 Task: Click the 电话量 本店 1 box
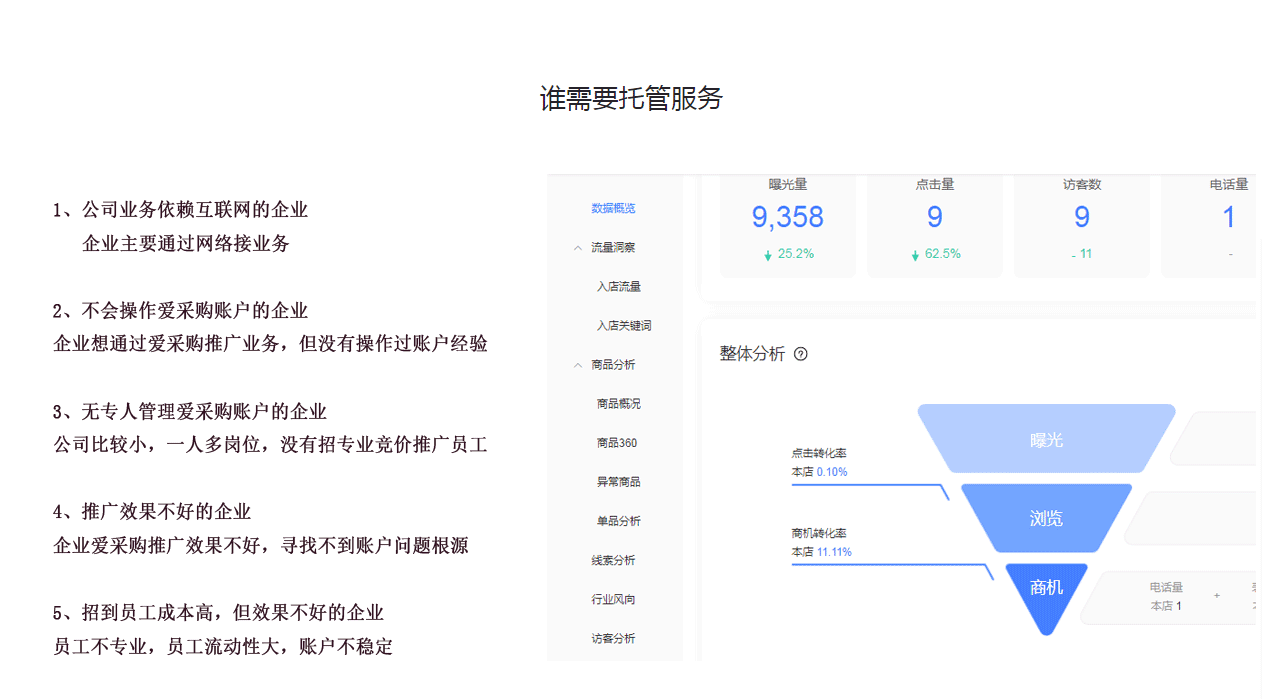tap(1166, 597)
